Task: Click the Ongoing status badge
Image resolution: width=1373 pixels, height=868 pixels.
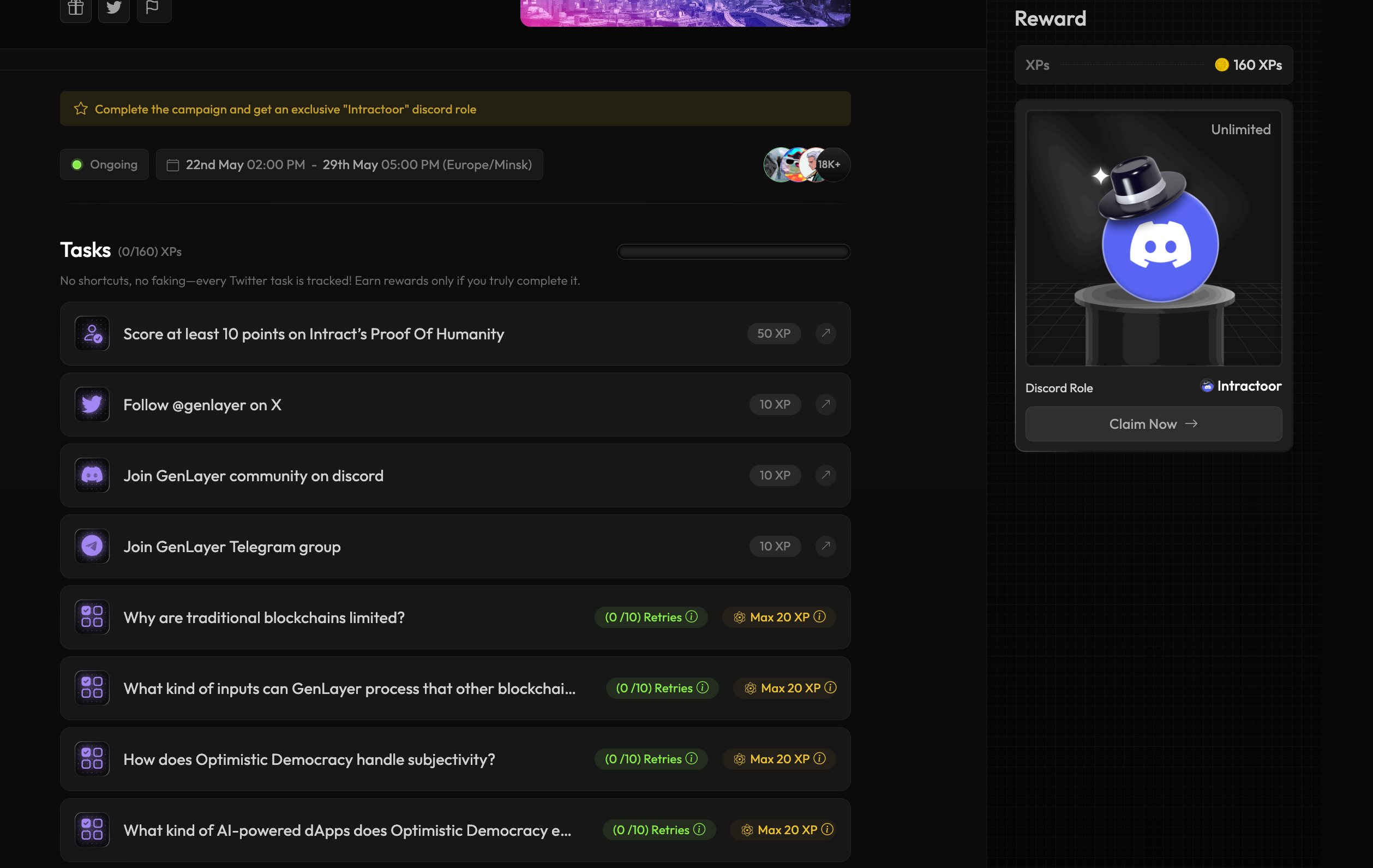Action: point(104,164)
